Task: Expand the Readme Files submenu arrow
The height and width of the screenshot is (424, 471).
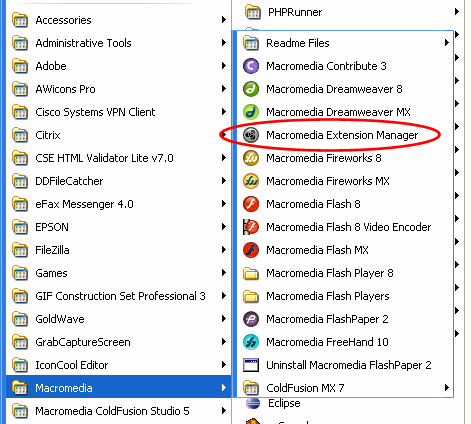Action: [x=446, y=43]
